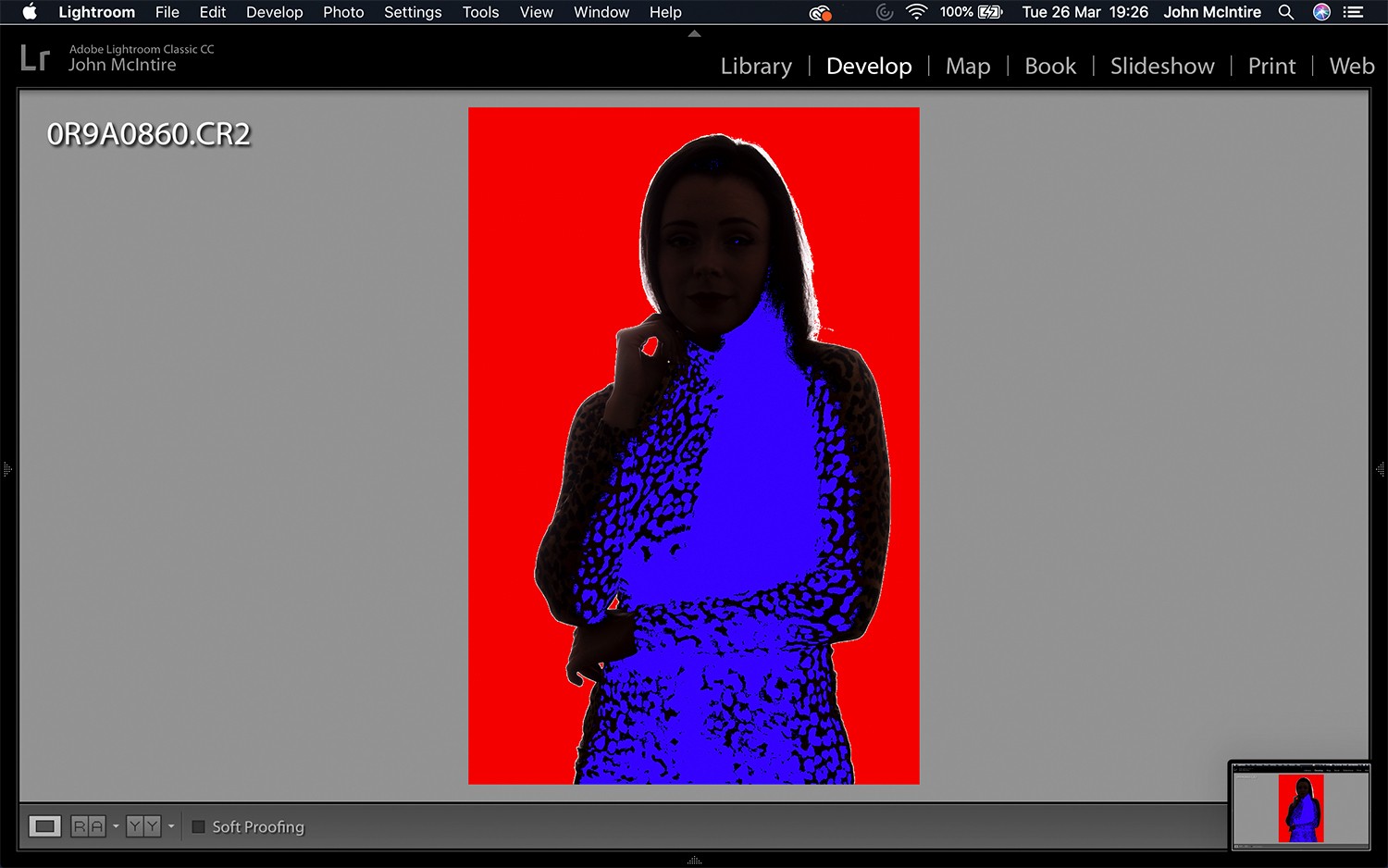Click the Before/After YY view icon
Image resolution: width=1388 pixels, height=868 pixels.
[x=143, y=826]
